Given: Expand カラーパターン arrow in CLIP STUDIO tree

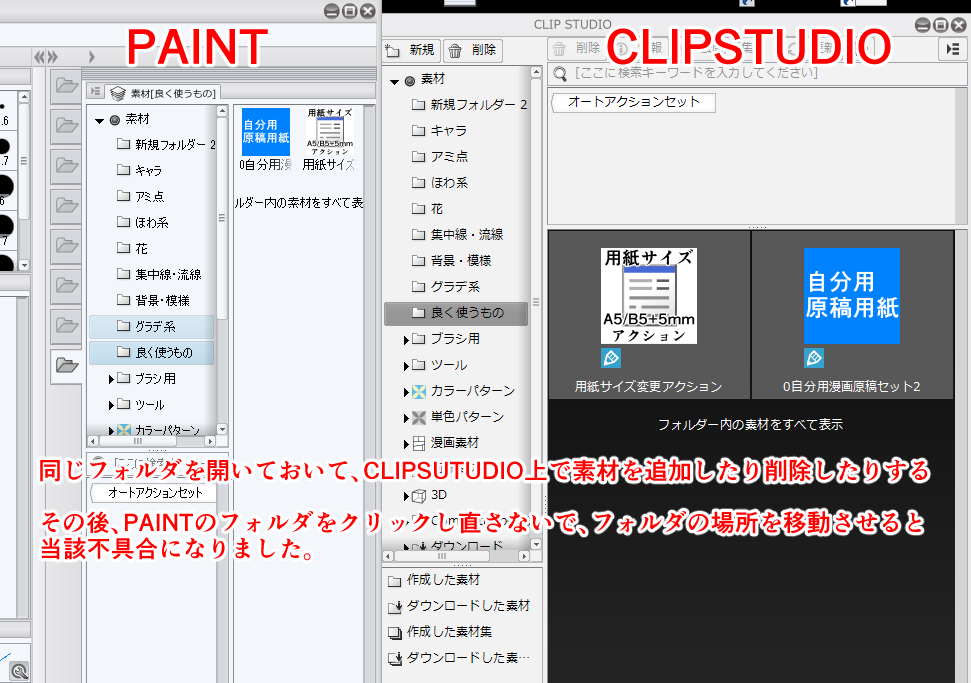Looking at the screenshot, I should click(x=406, y=392).
